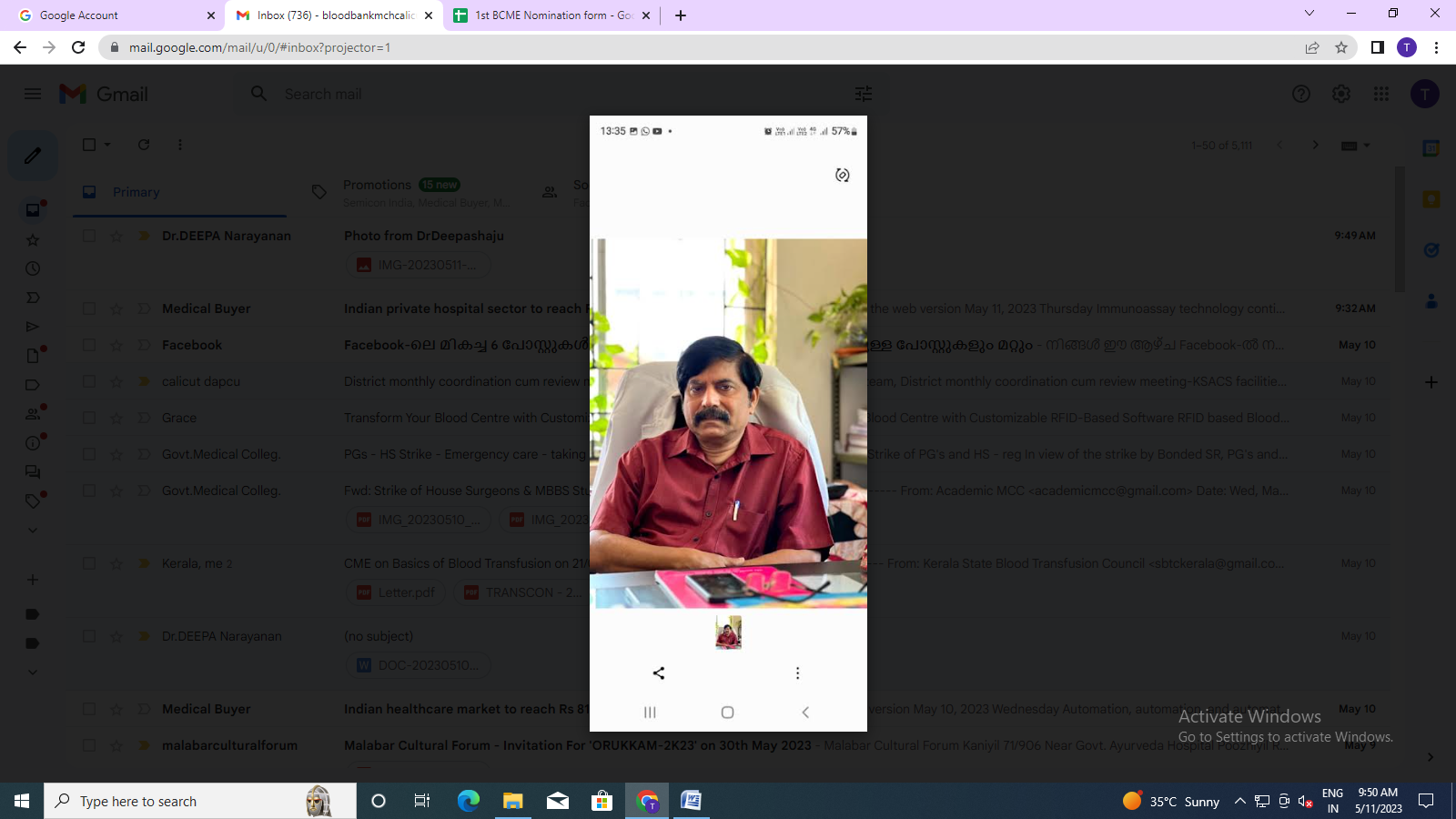This screenshot has width=1456, height=819.
Task: Open Google Tasks side panel icon
Action: [1431, 250]
